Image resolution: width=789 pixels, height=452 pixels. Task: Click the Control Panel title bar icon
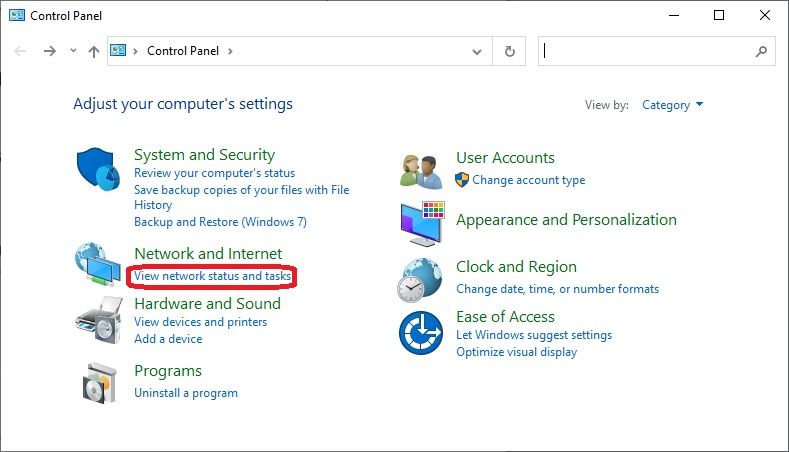17,15
